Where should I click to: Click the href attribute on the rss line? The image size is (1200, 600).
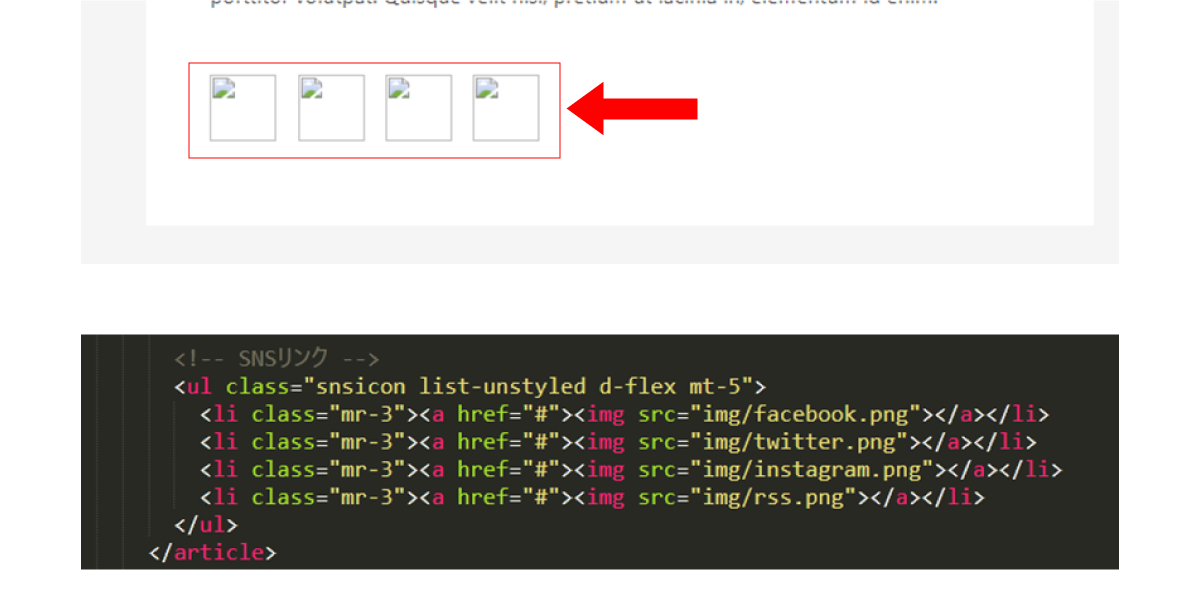coord(483,497)
